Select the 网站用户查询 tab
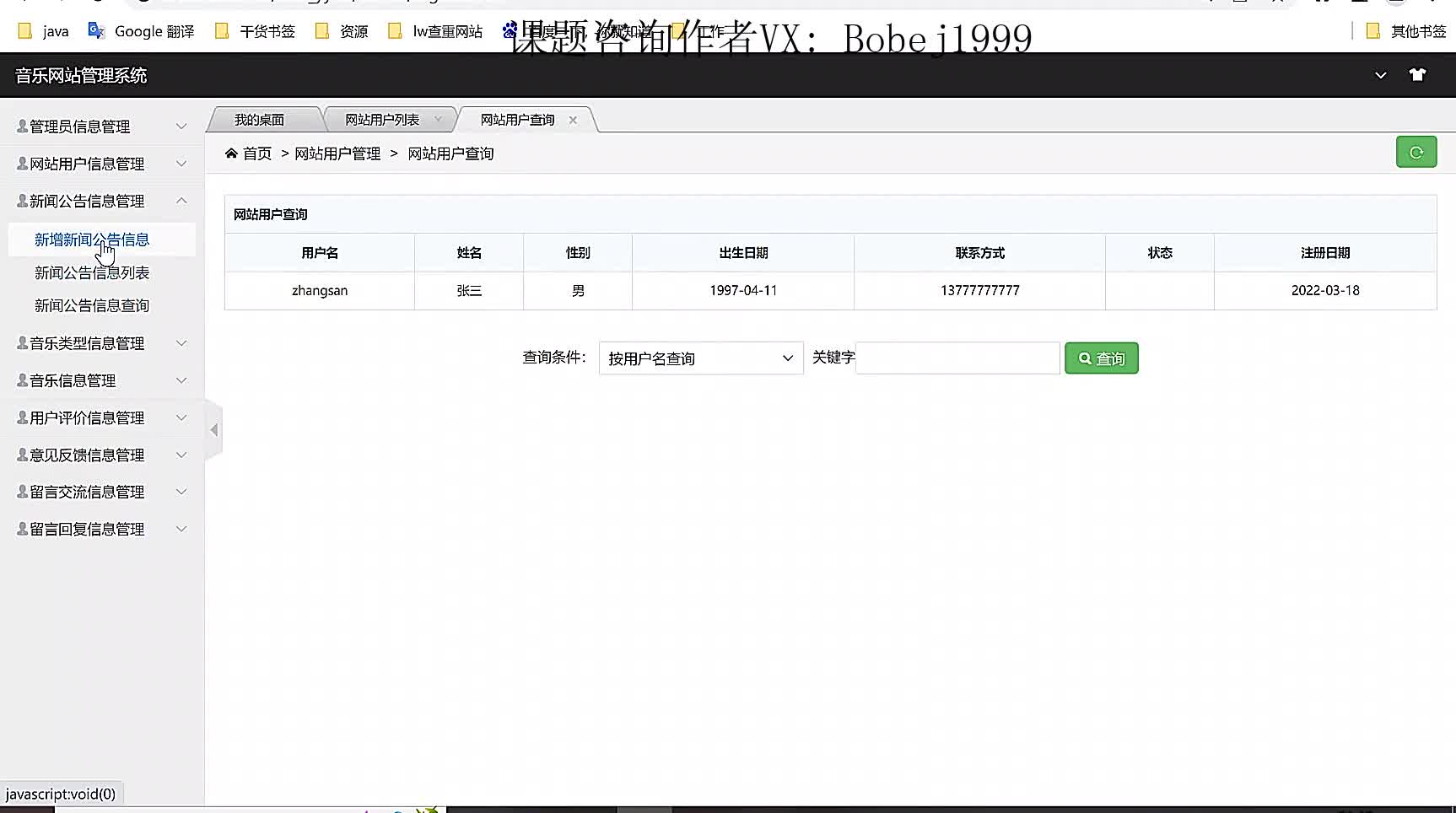The width and height of the screenshot is (1456, 813). point(517,120)
